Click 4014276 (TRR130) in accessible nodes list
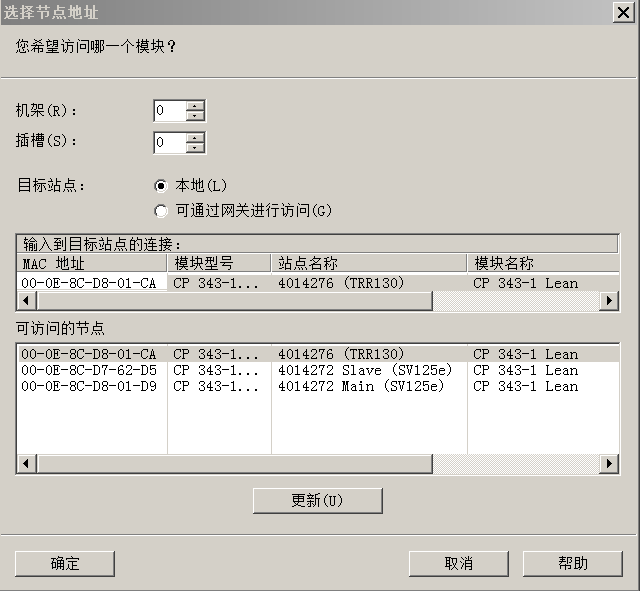 coord(341,354)
